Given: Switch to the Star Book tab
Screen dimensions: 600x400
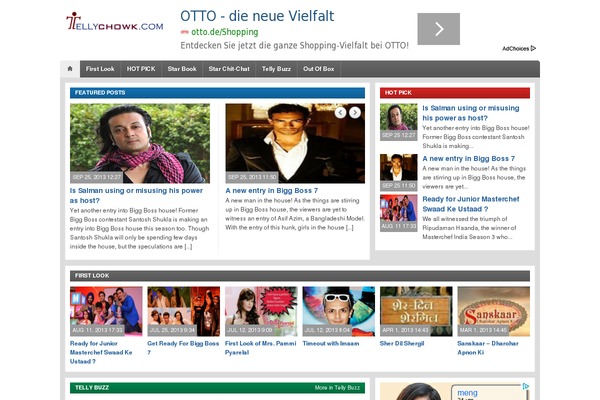Looking at the screenshot, I should pyautogui.click(x=182, y=69).
